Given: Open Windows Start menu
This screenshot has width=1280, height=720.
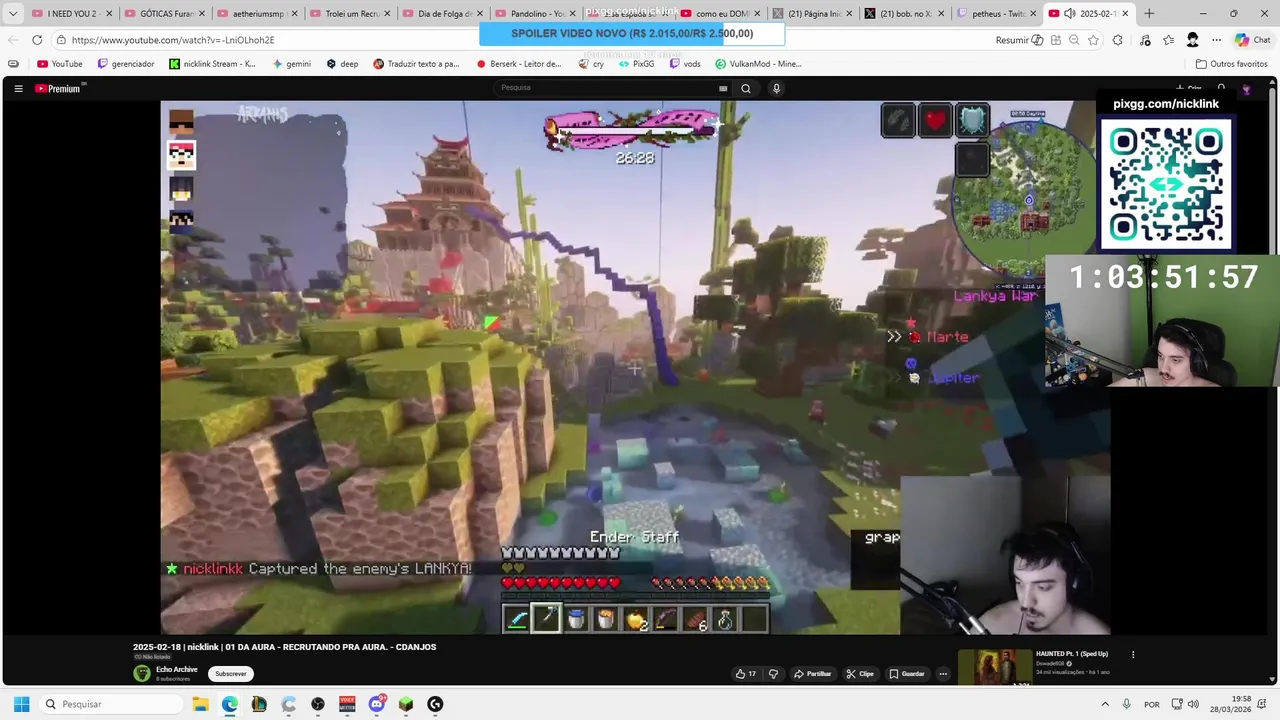Looking at the screenshot, I should pos(21,704).
